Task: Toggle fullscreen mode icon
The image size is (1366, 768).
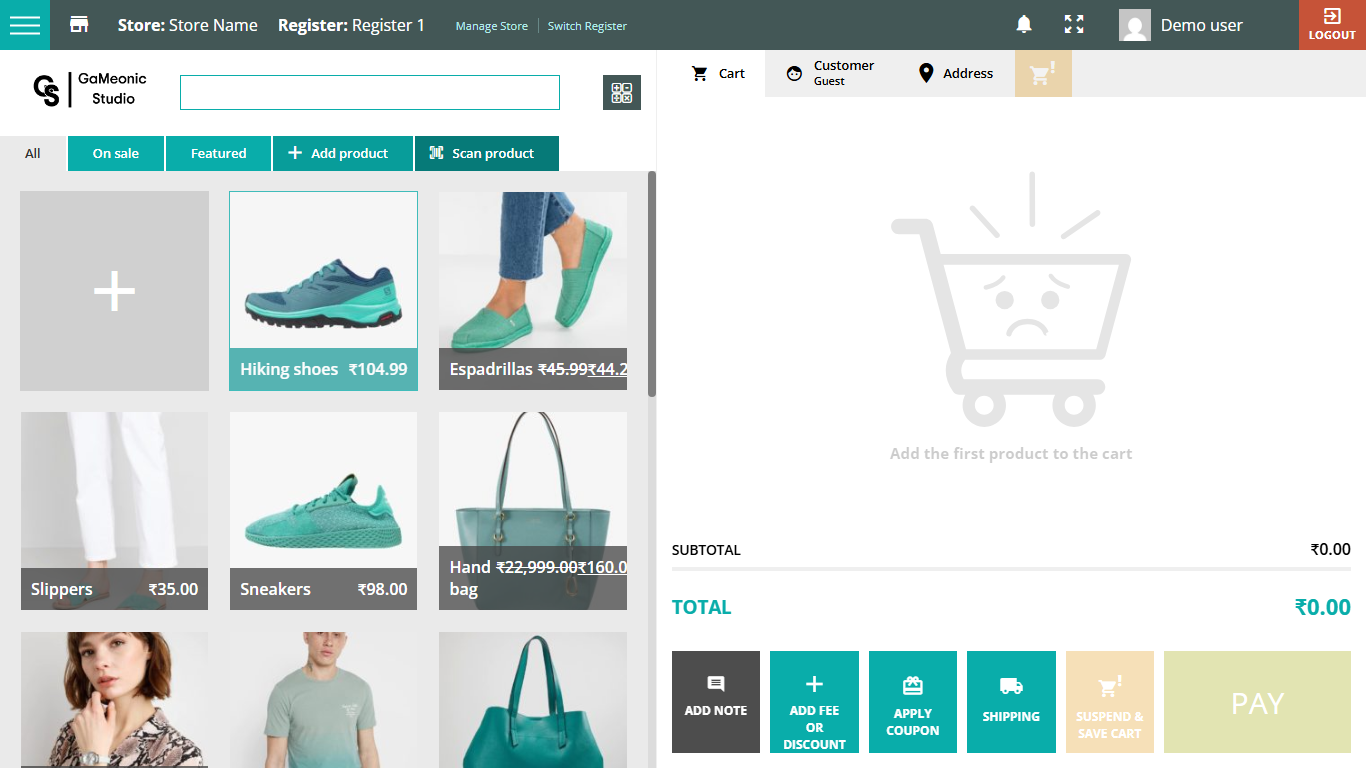Action: point(1074,25)
